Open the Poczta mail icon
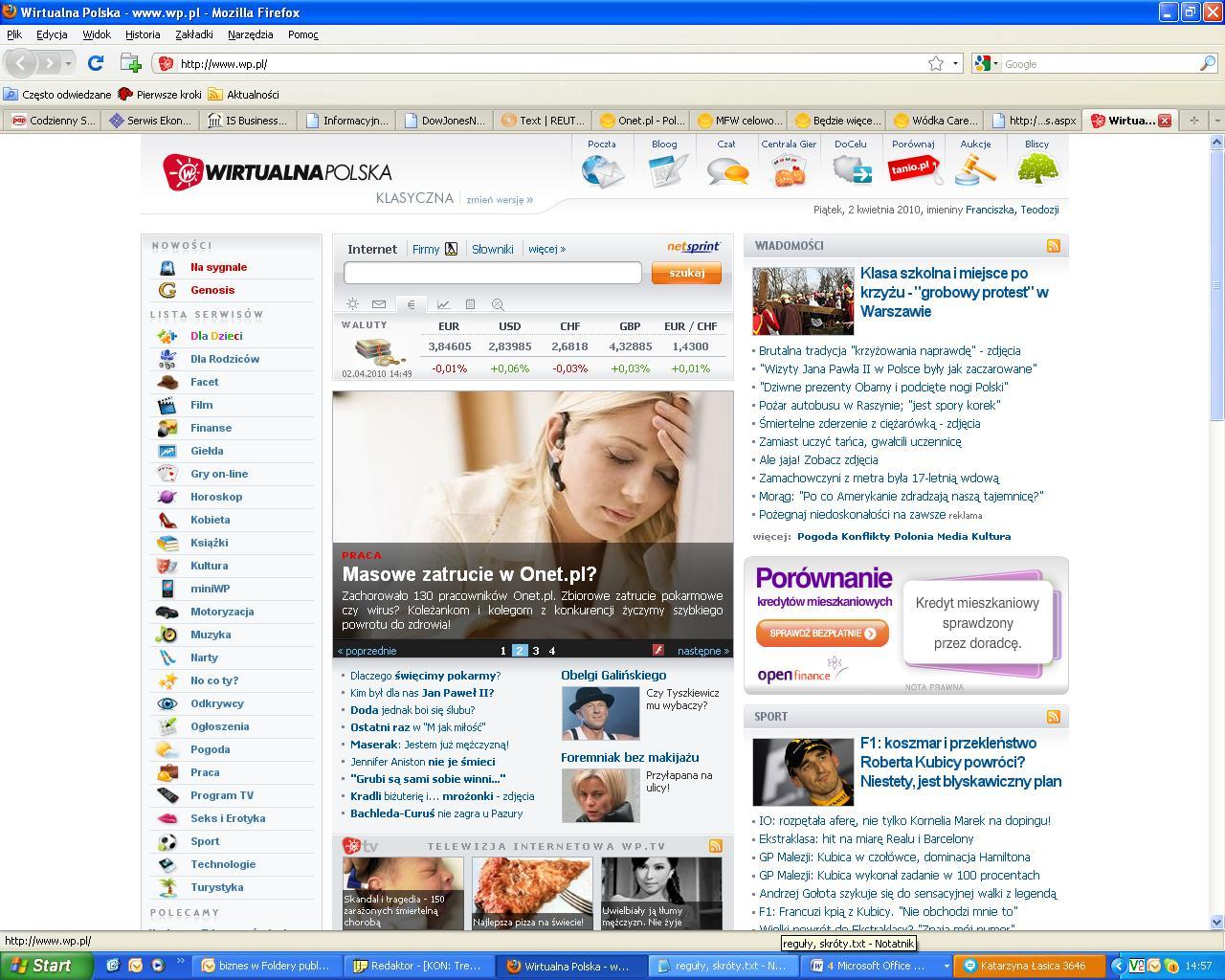Viewport: 1225px width, 980px height. (602, 169)
